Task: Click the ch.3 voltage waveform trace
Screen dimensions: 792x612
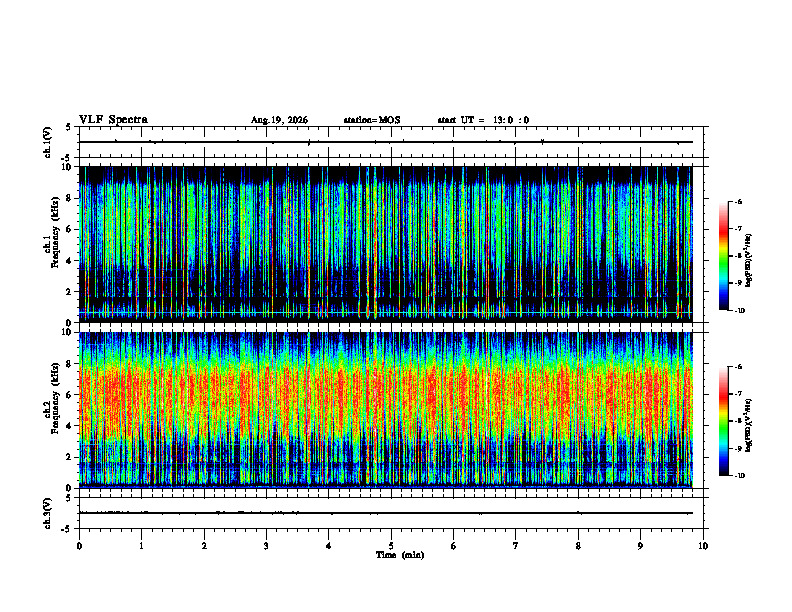Action: [x=385, y=513]
